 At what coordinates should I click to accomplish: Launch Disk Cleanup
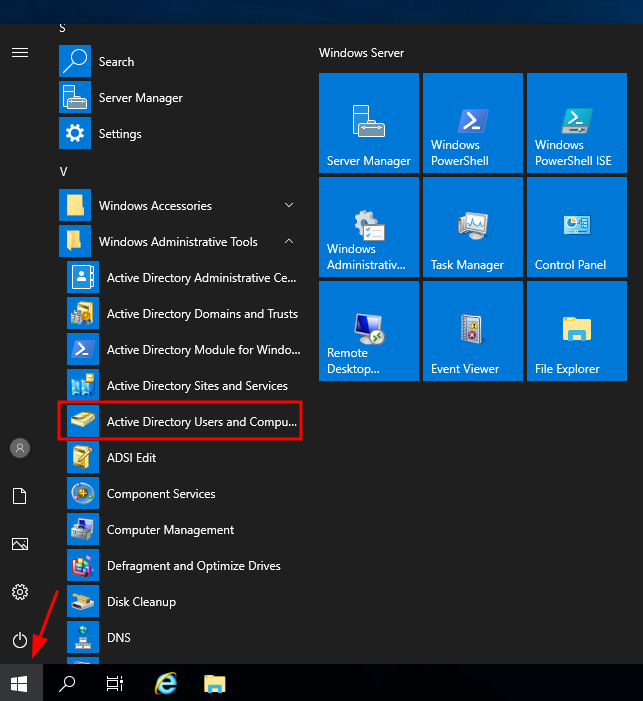pyautogui.click(x=183, y=601)
